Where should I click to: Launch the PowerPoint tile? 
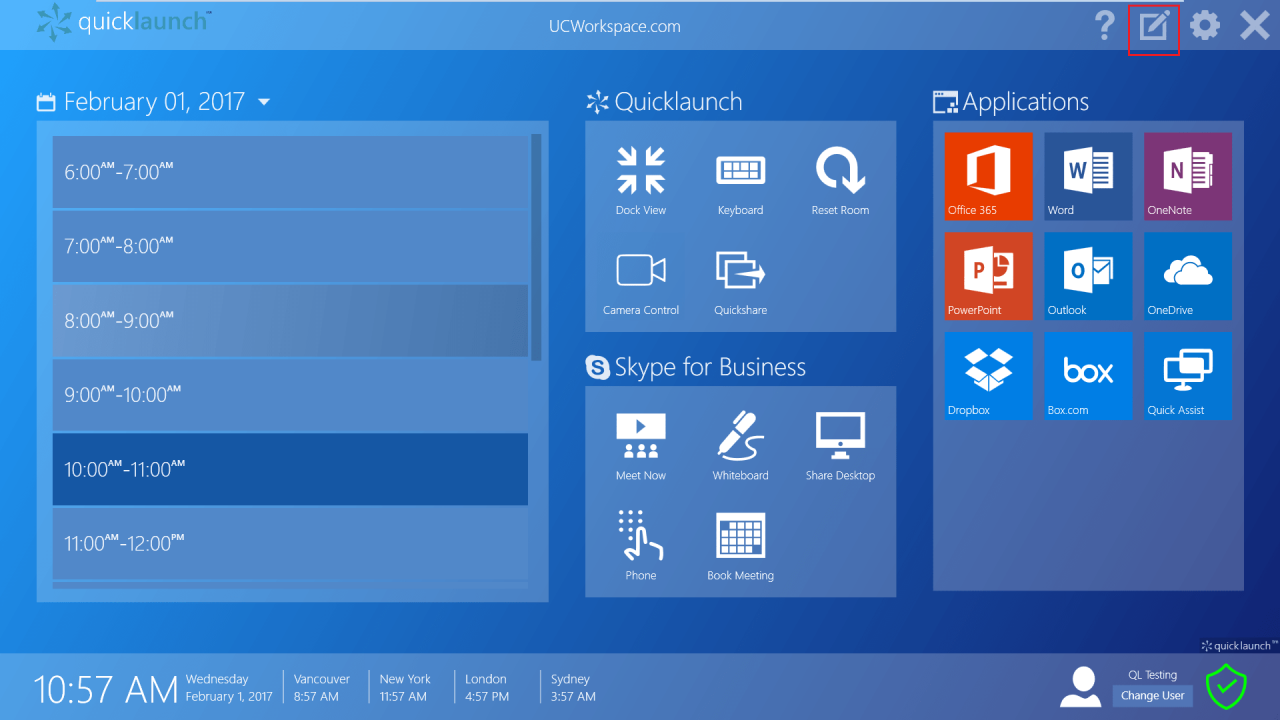tap(989, 276)
